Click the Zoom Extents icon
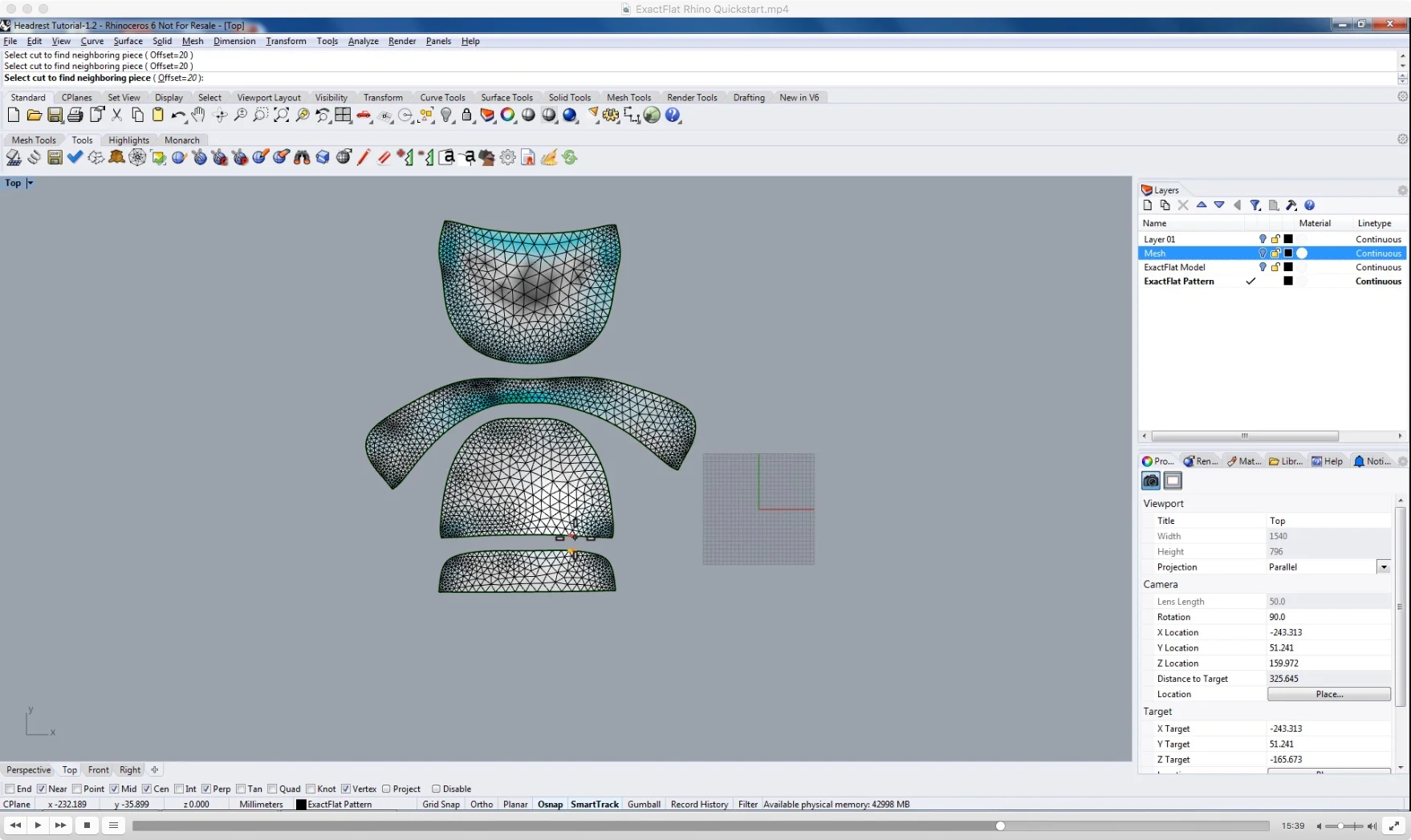This screenshot has height=840, width=1411. [x=282, y=116]
